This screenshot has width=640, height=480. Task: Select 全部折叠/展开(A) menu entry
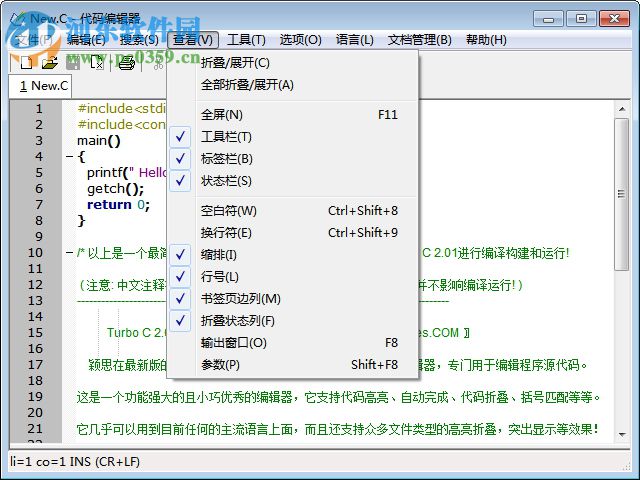pos(292,85)
